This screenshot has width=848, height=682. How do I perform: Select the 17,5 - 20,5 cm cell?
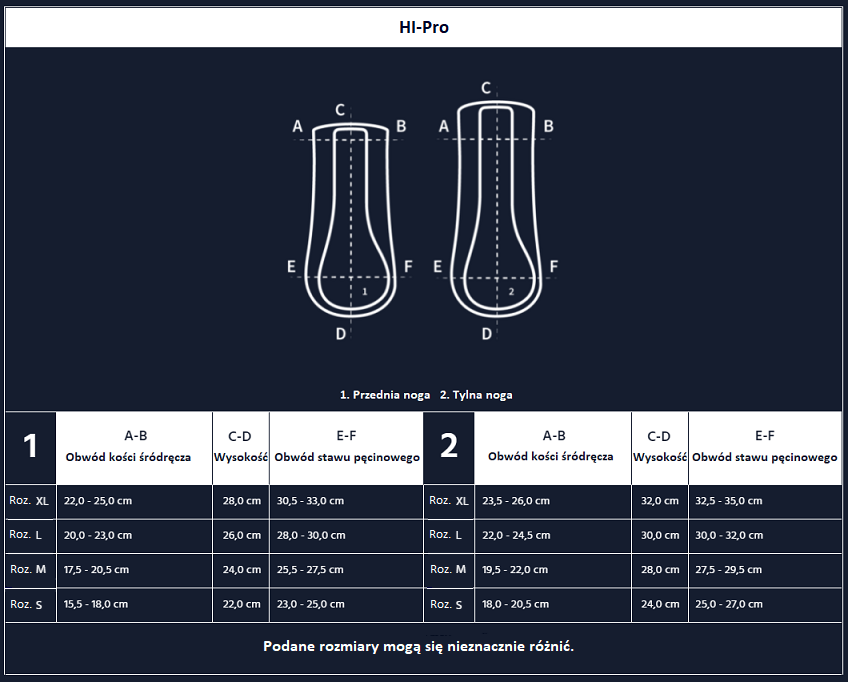coord(96,570)
